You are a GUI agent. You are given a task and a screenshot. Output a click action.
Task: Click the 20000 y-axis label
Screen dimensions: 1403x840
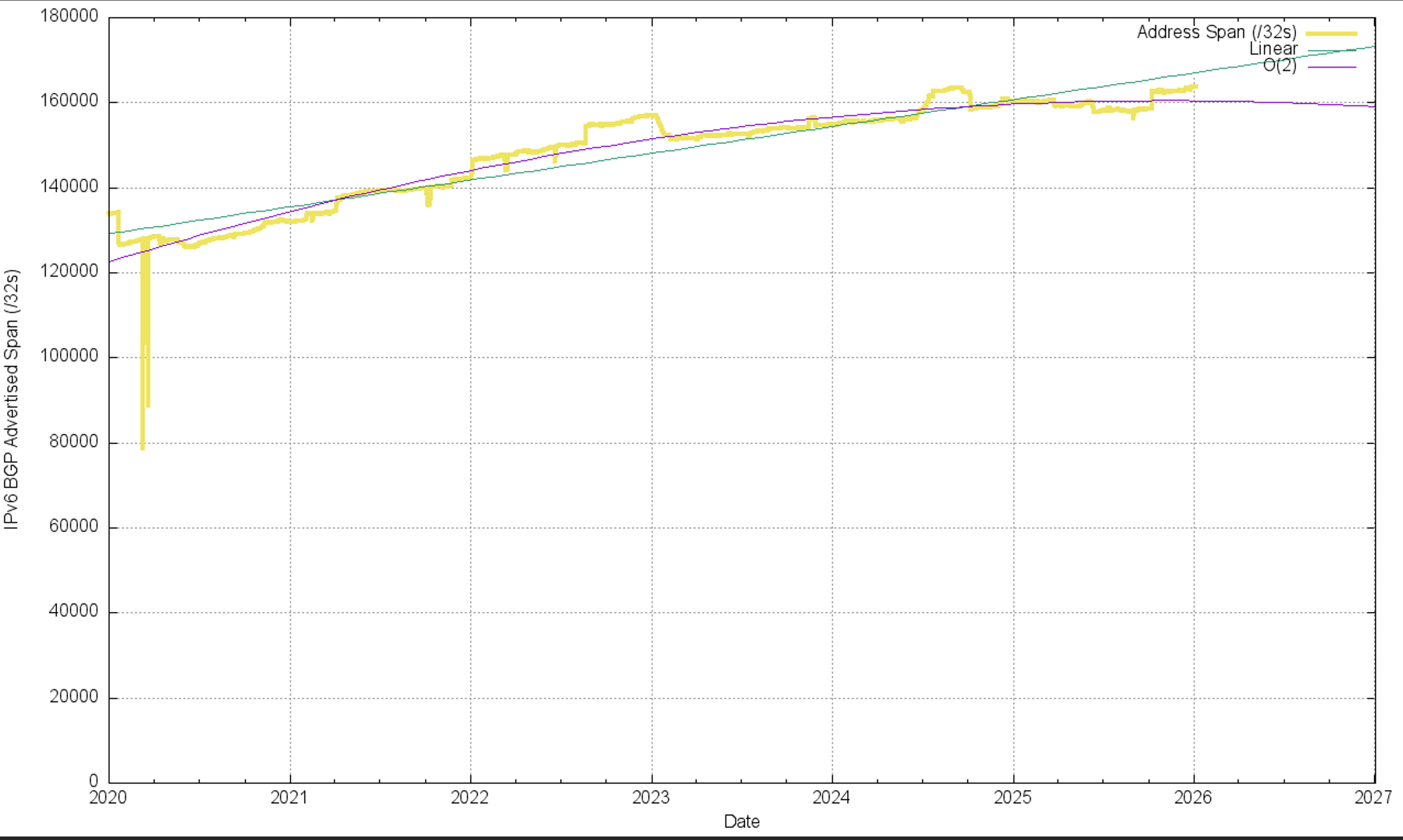pyautogui.click(x=73, y=697)
